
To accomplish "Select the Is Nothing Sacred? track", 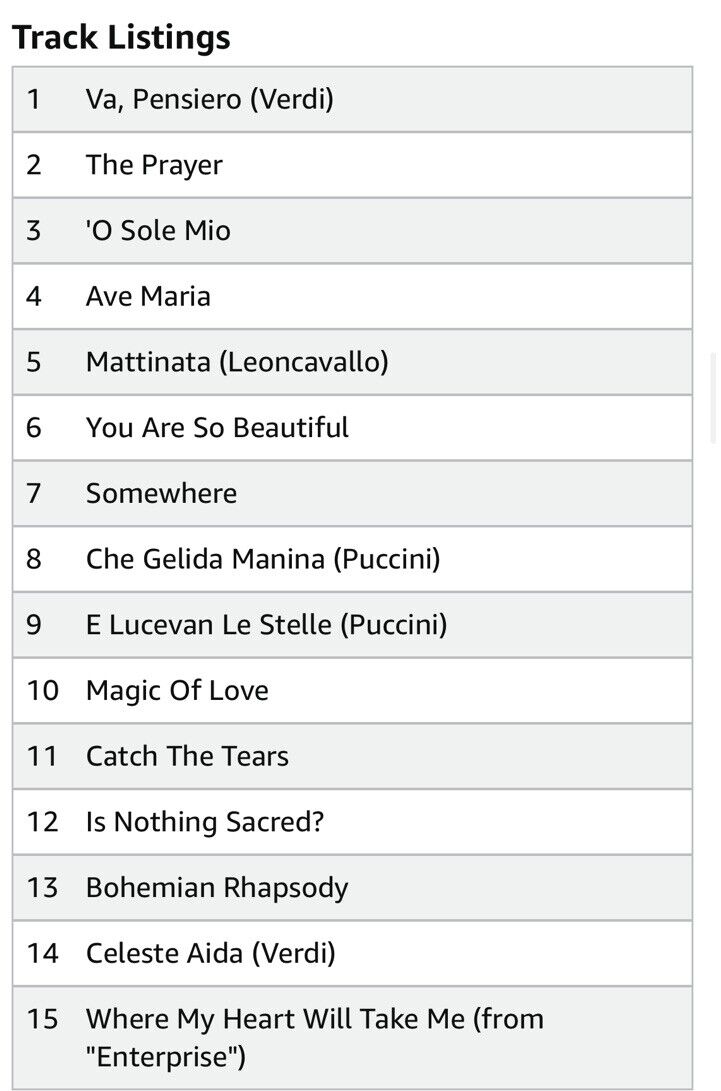I will click(352, 822).
